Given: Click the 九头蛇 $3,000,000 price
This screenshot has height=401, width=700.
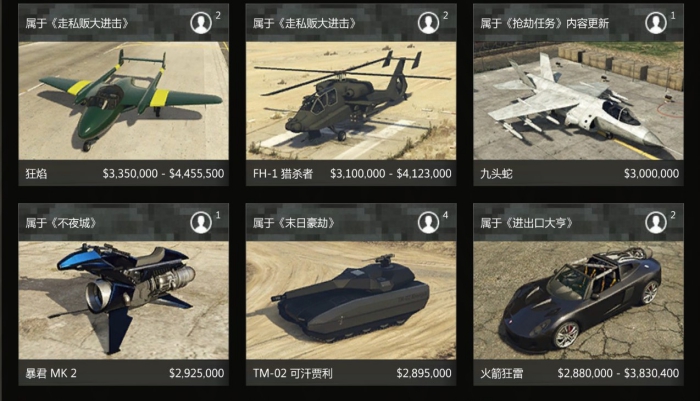Looking at the screenshot, I should [651, 174].
